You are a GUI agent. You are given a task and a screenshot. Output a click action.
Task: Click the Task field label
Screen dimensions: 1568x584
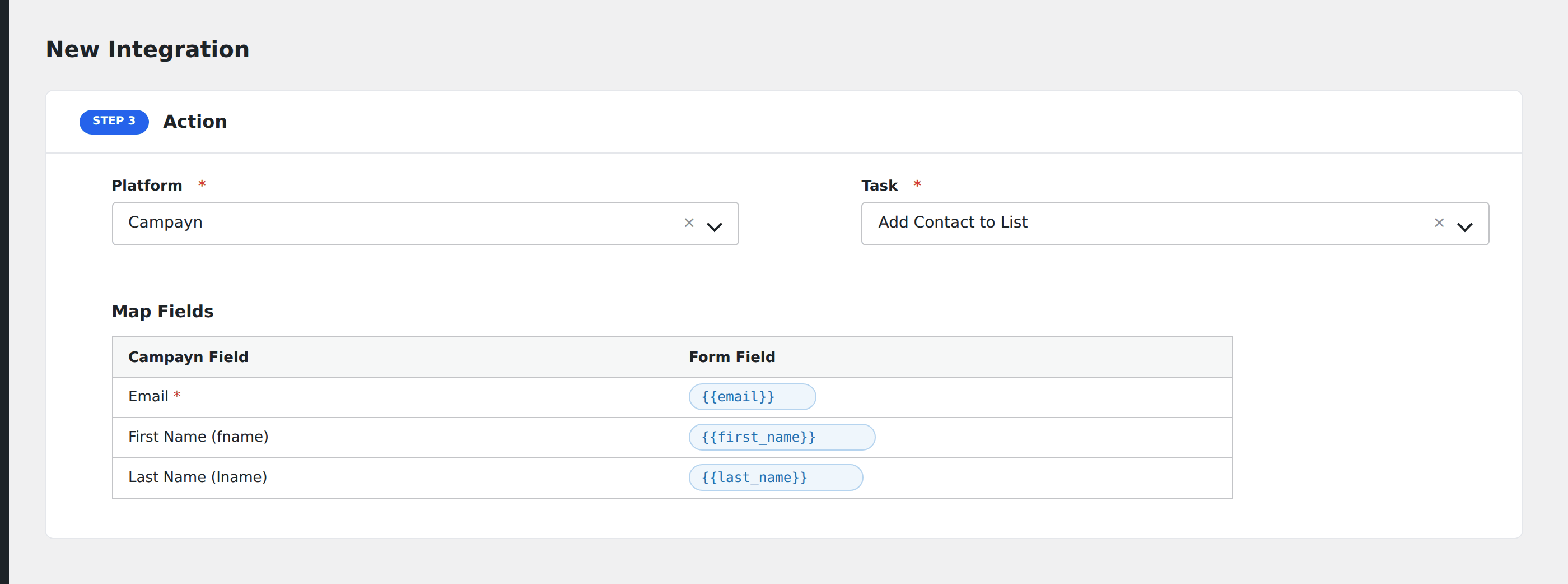(879, 185)
